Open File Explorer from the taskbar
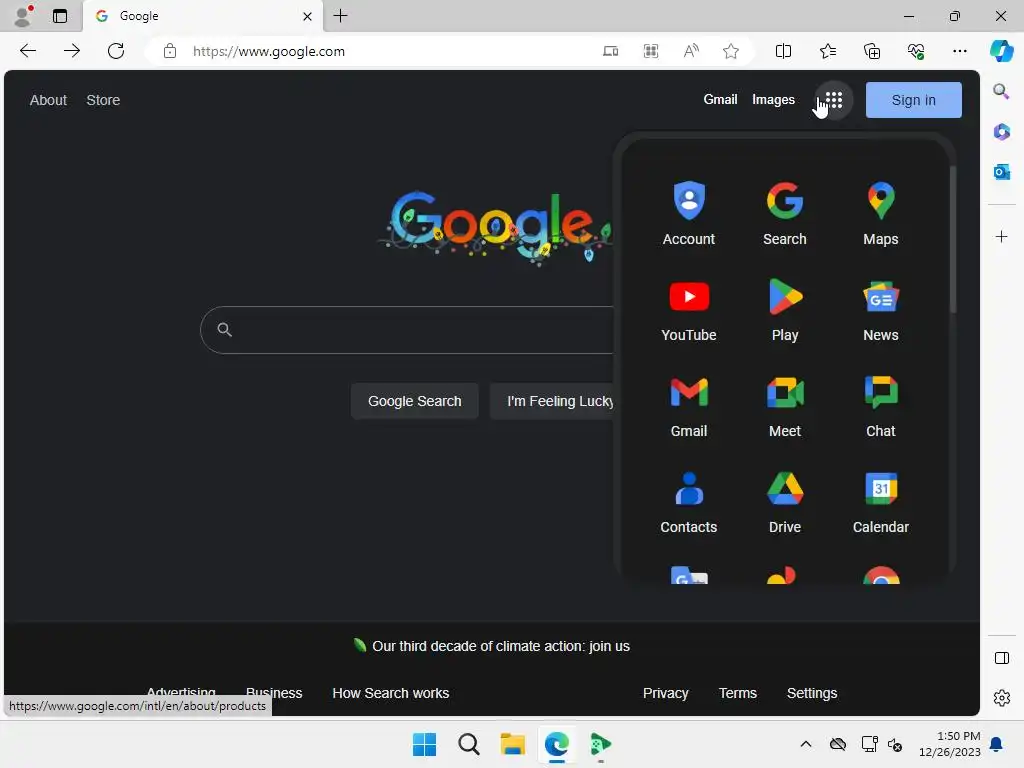 (x=513, y=744)
